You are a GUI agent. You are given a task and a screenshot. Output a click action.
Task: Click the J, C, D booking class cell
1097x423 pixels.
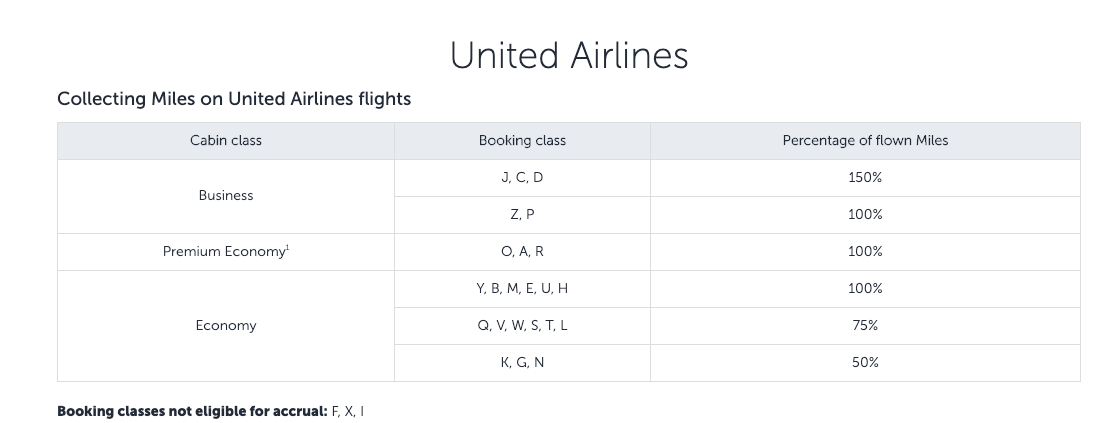[522, 178]
